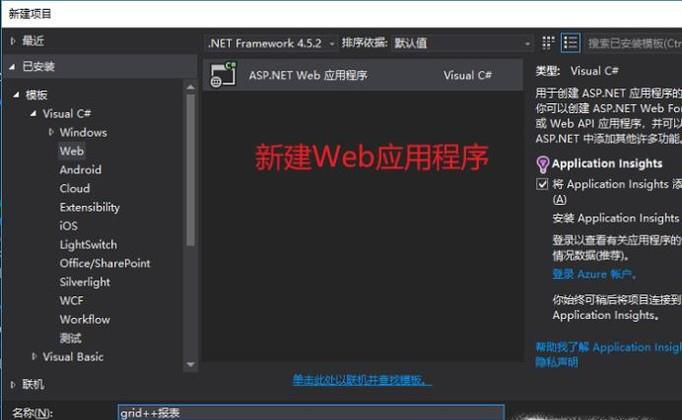Expand the Windows tree node

(x=51, y=132)
